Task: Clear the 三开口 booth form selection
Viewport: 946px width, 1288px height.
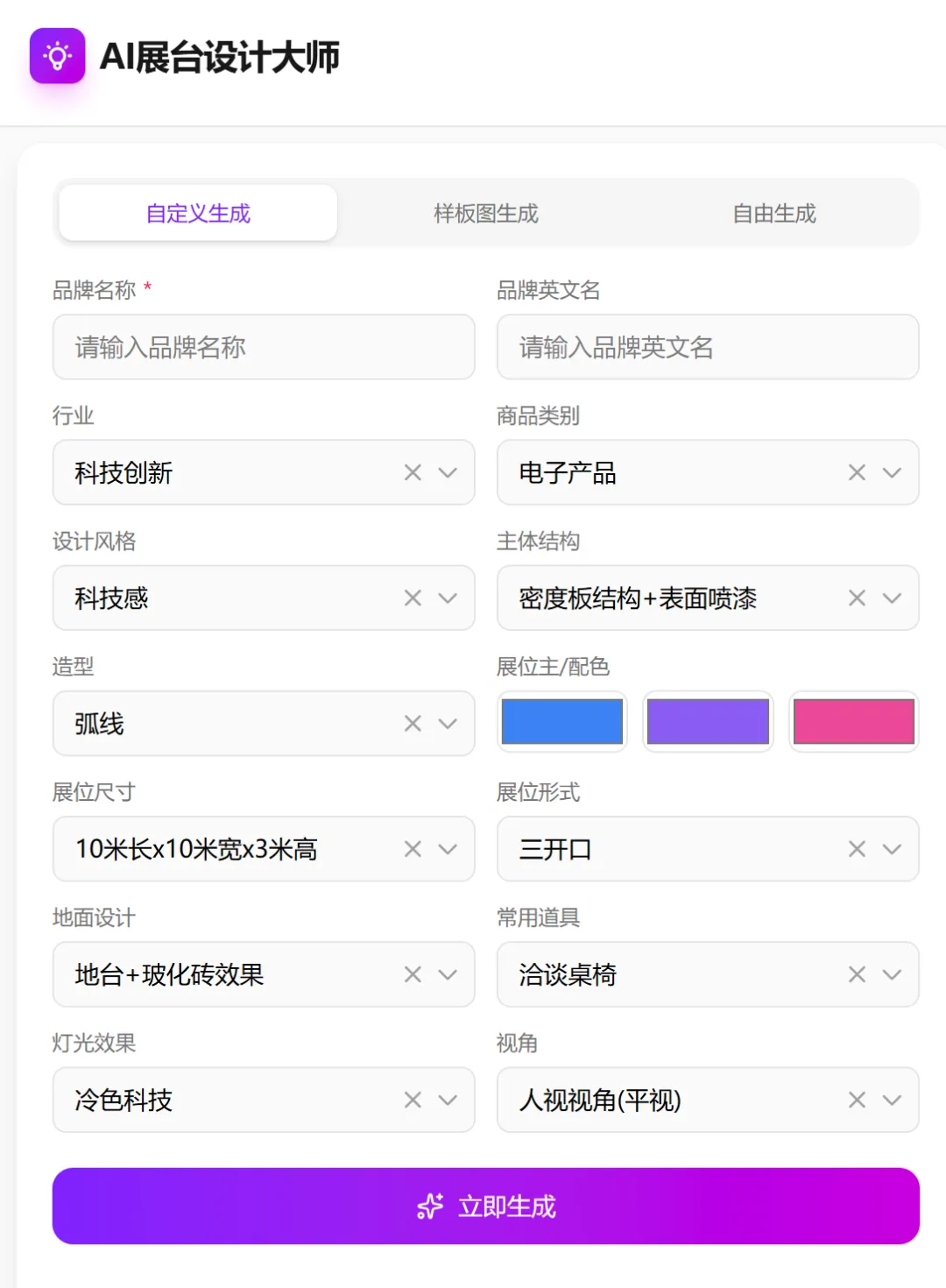Action: click(857, 849)
